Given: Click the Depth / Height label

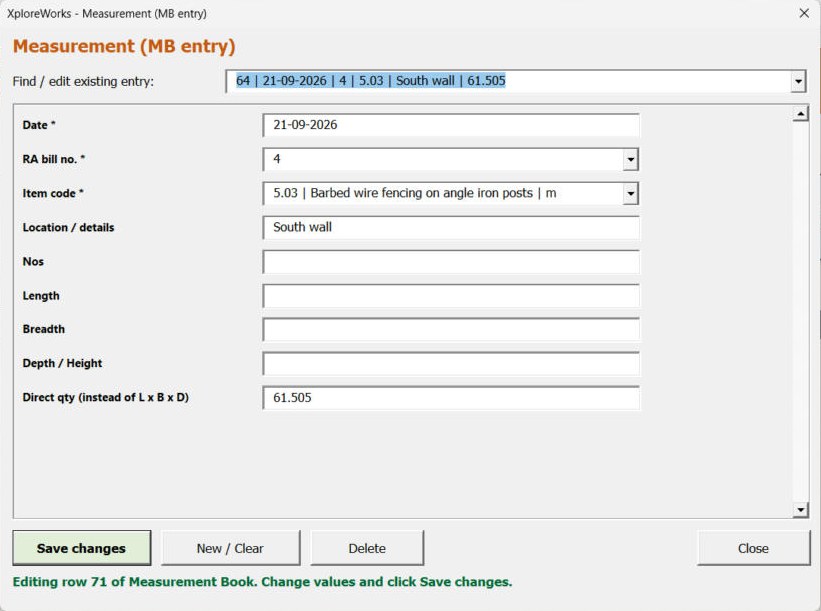Looking at the screenshot, I should tap(62, 363).
